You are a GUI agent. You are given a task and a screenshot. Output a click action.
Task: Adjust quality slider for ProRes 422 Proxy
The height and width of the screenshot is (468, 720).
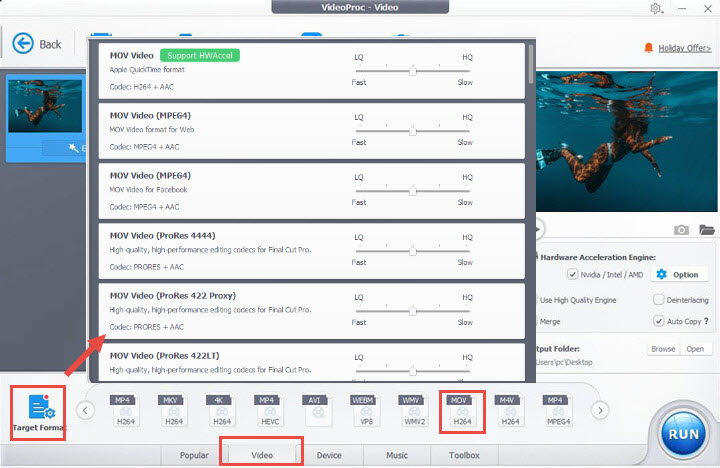coord(412,311)
